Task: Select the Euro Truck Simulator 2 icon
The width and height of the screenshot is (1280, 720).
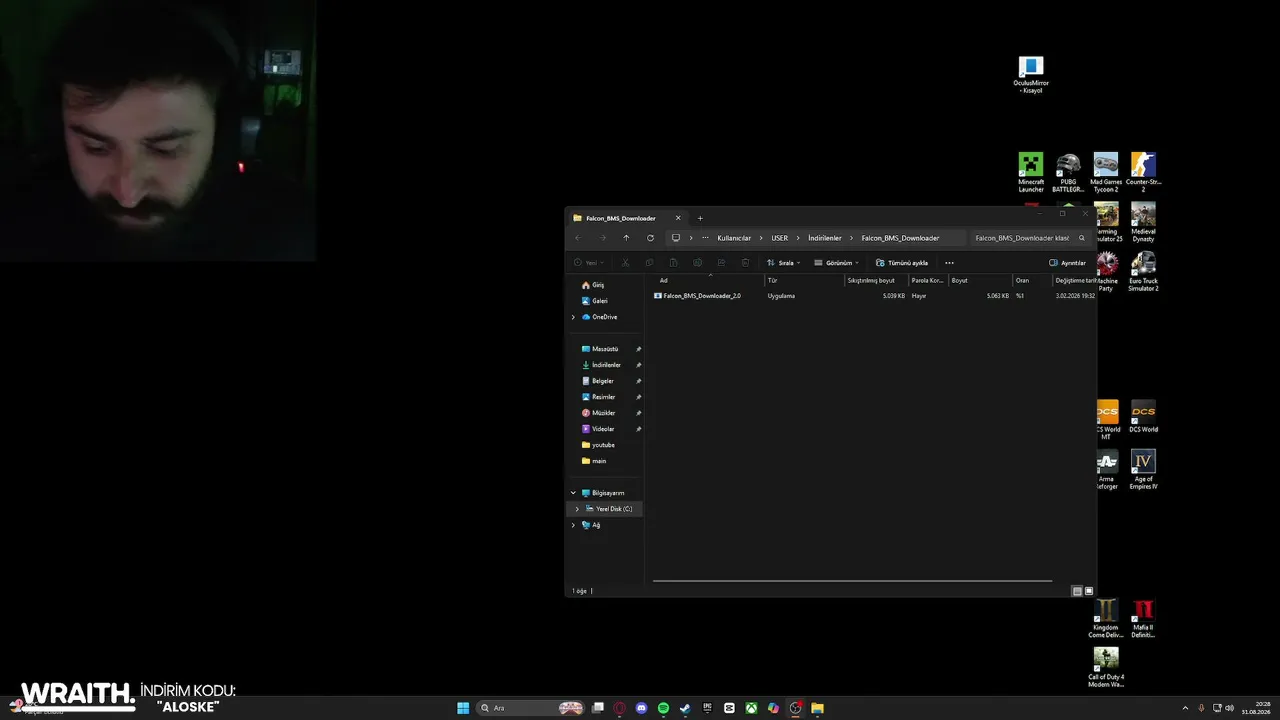Action: click(1143, 271)
